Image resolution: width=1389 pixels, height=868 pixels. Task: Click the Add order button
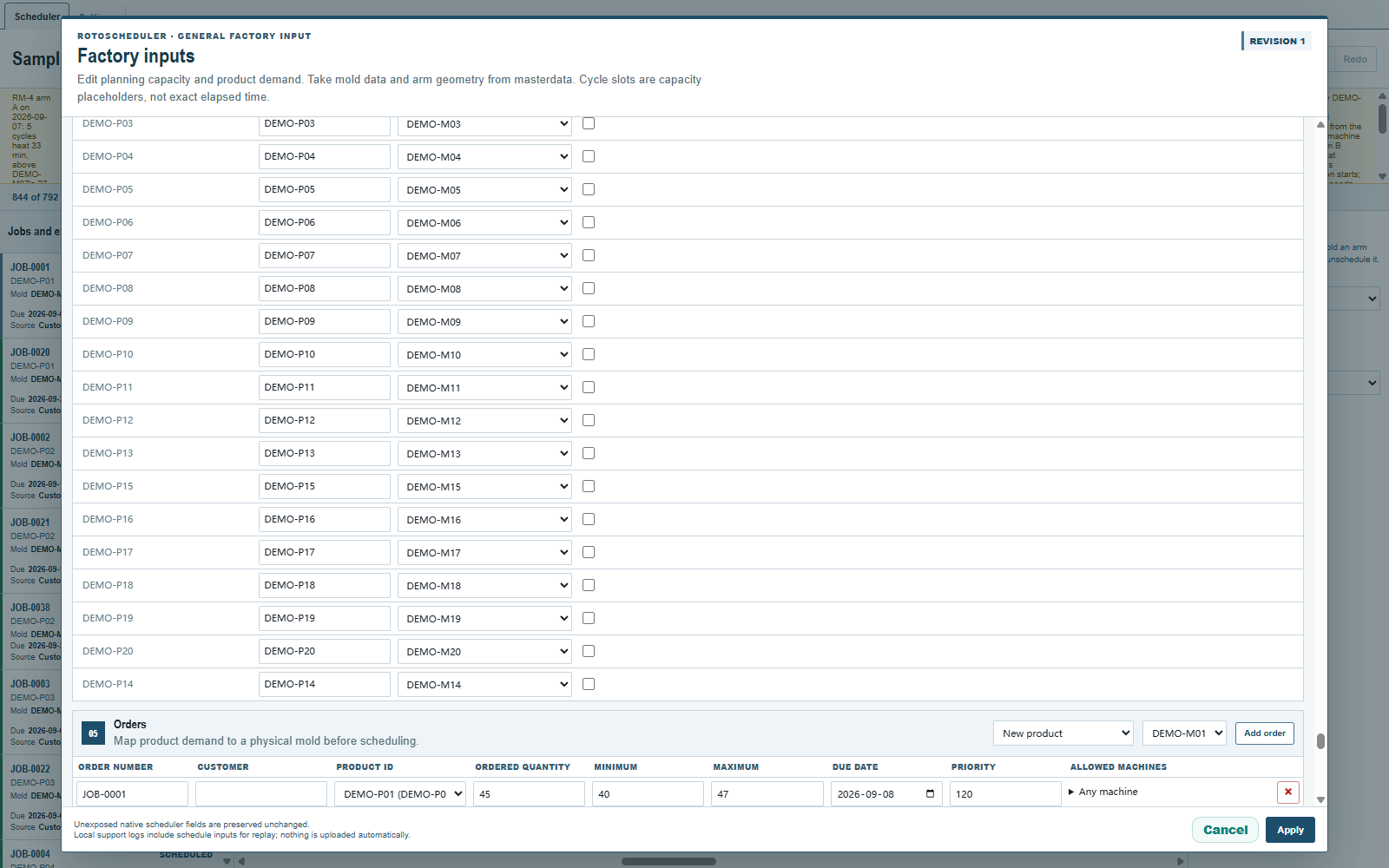pyautogui.click(x=1264, y=733)
